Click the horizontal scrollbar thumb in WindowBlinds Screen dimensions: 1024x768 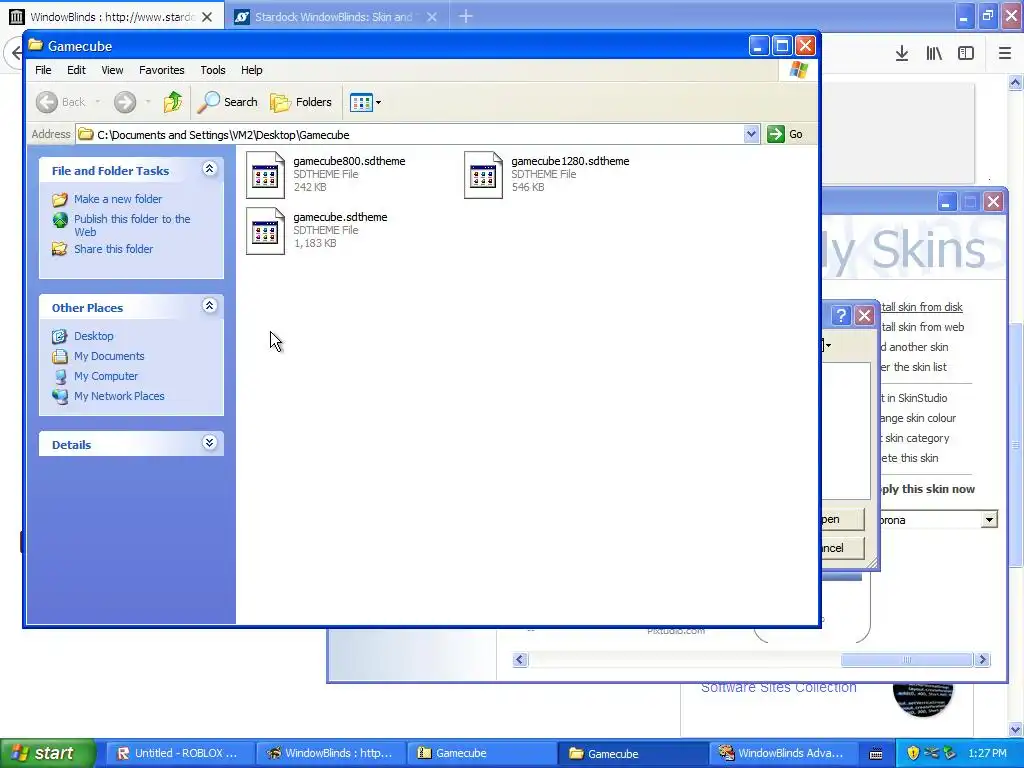907,660
